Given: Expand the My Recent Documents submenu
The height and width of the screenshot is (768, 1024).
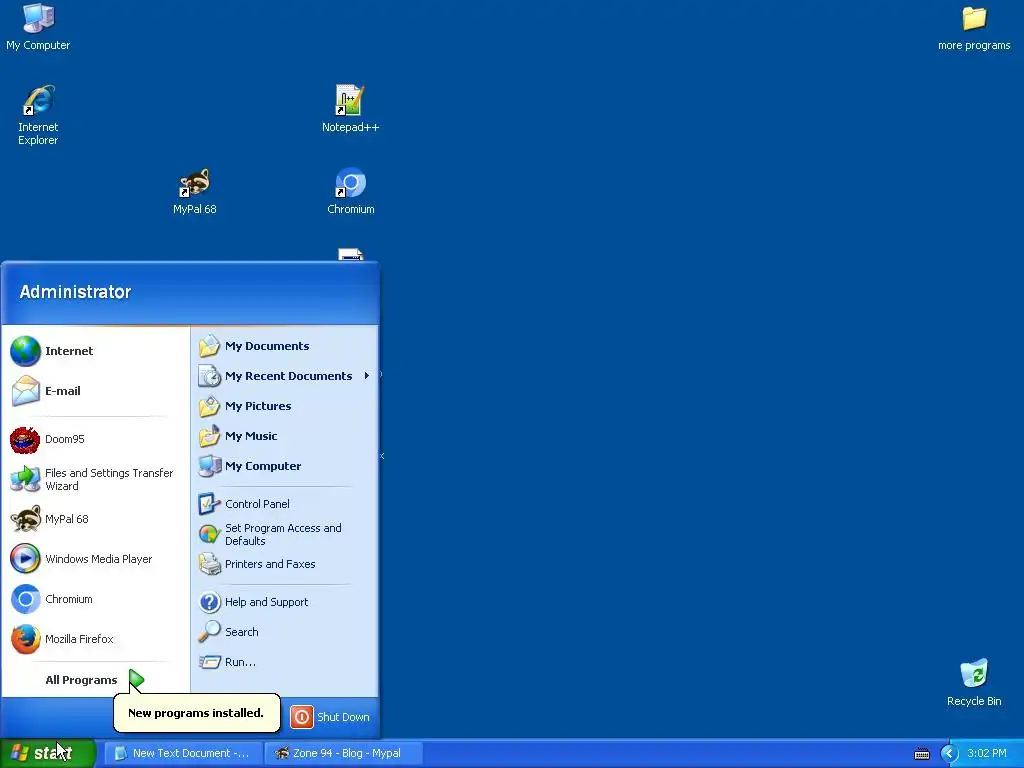Looking at the screenshot, I should point(285,376).
